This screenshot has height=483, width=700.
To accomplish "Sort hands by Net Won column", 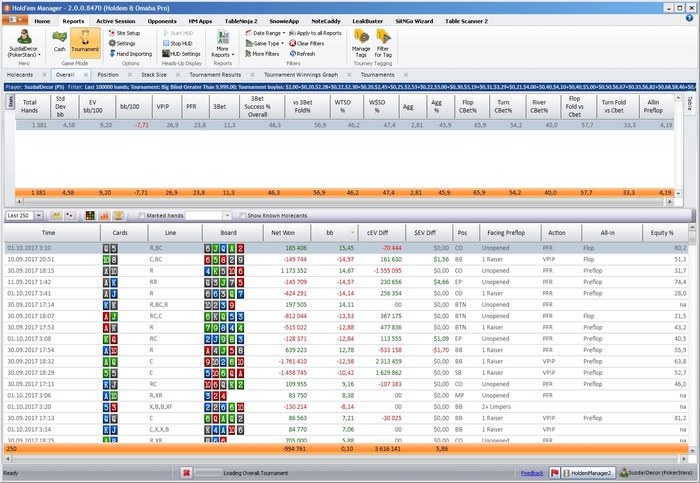I will [283, 233].
